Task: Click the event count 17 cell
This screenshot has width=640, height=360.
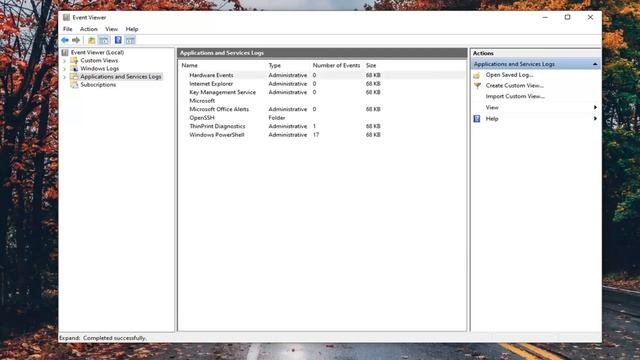Action: pyautogui.click(x=316, y=135)
